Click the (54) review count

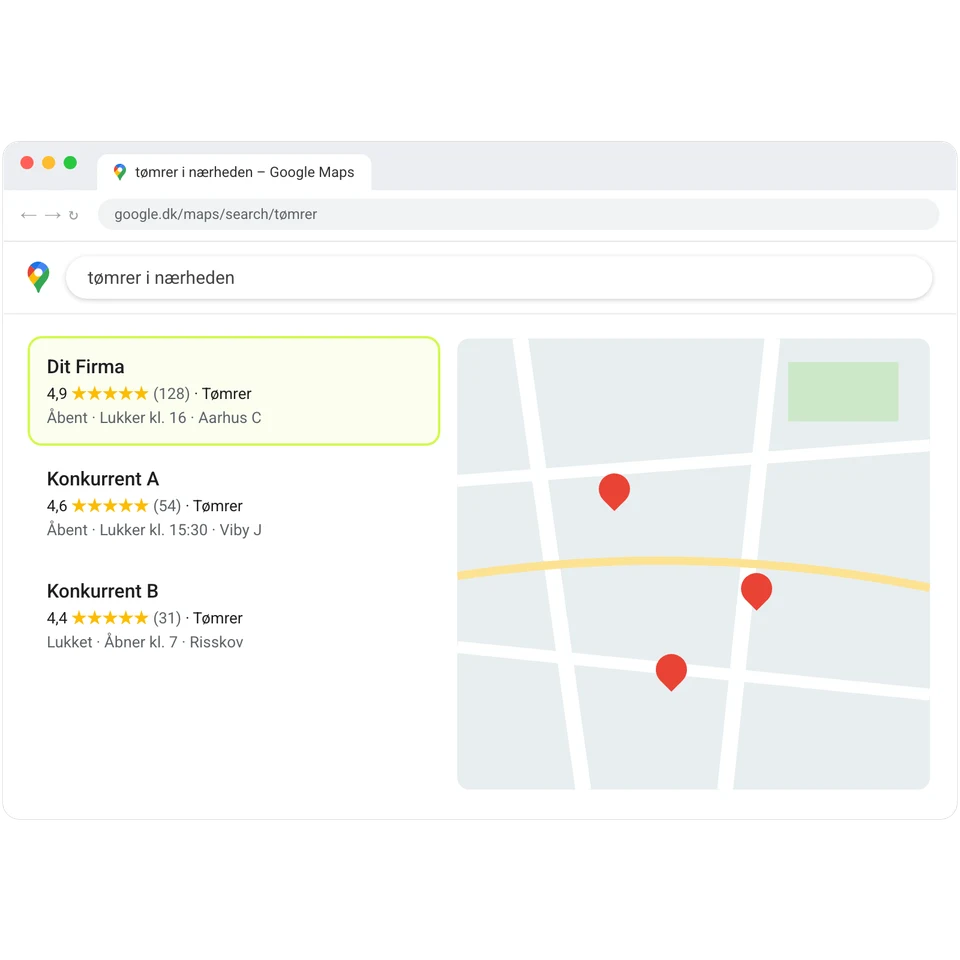(167, 505)
